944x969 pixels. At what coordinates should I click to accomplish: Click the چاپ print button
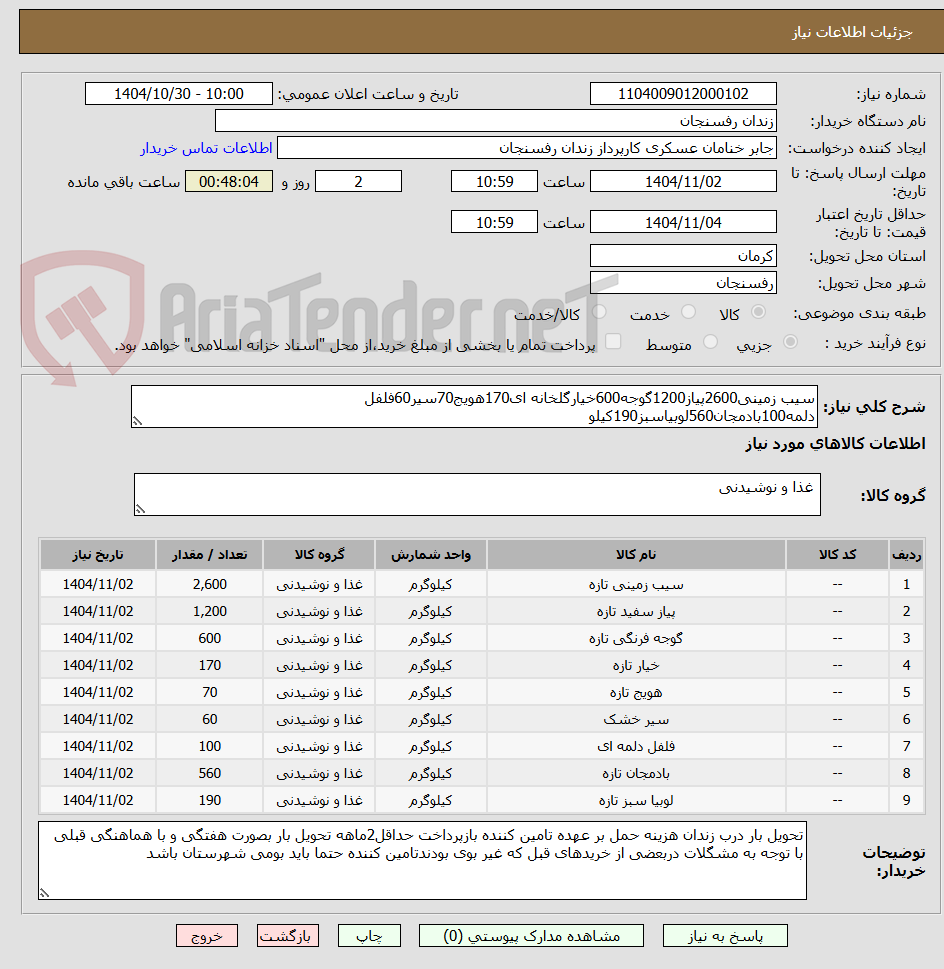click(x=369, y=936)
